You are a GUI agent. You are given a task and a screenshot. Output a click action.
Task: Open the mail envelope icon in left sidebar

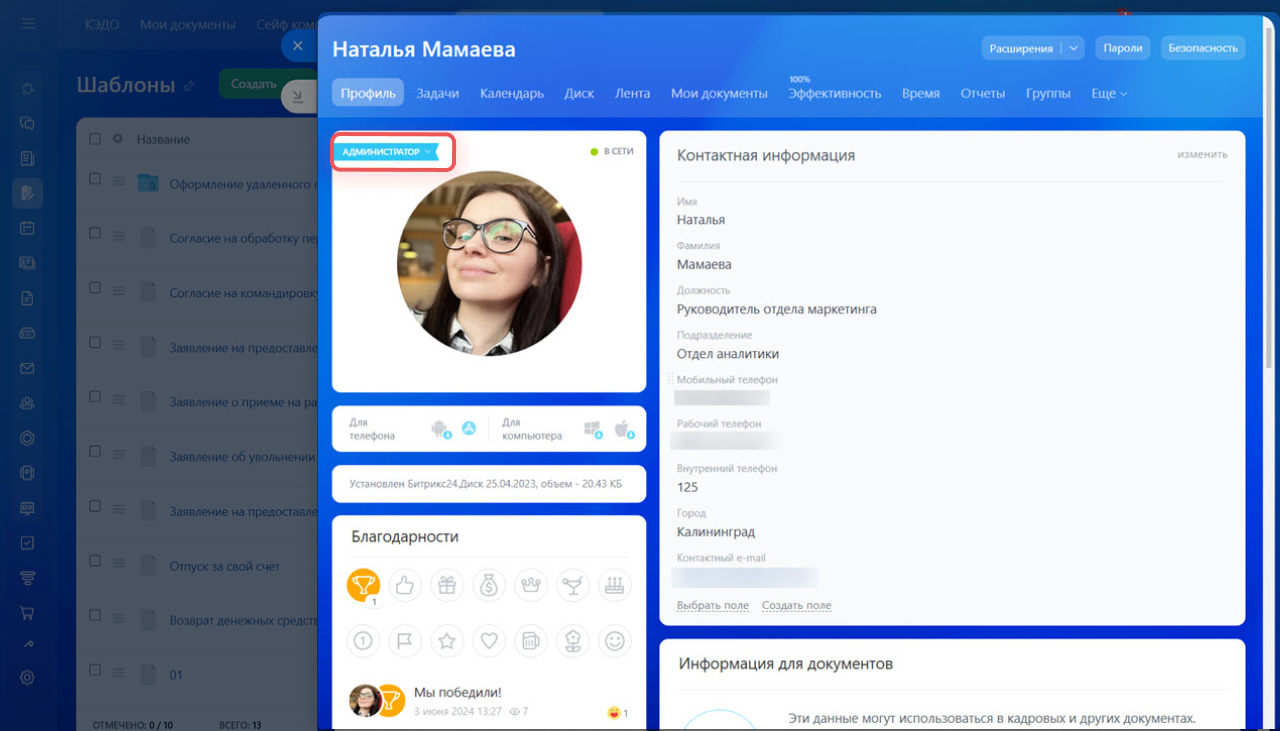pos(27,368)
